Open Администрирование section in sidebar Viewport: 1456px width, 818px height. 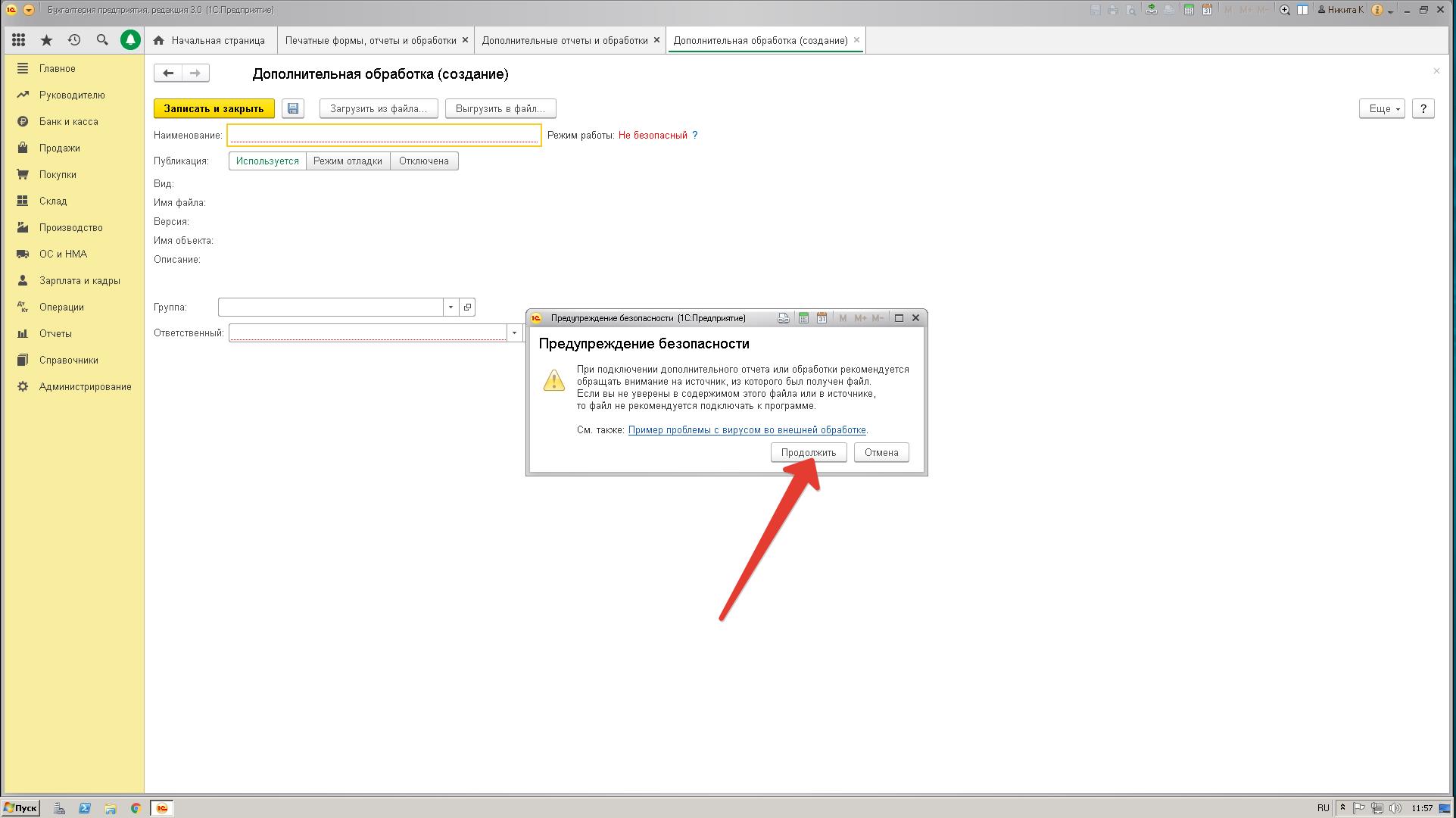73,386
